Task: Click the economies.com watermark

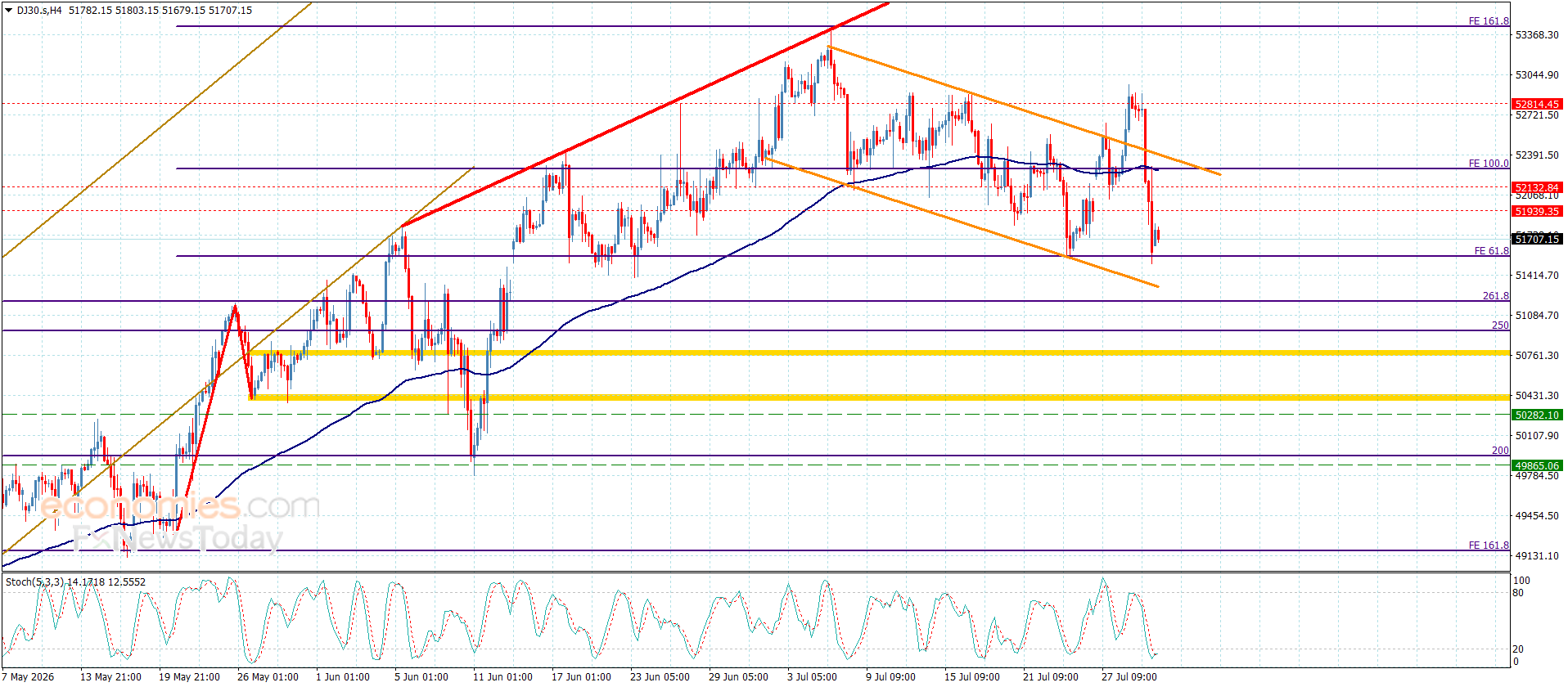Action: pos(180,506)
